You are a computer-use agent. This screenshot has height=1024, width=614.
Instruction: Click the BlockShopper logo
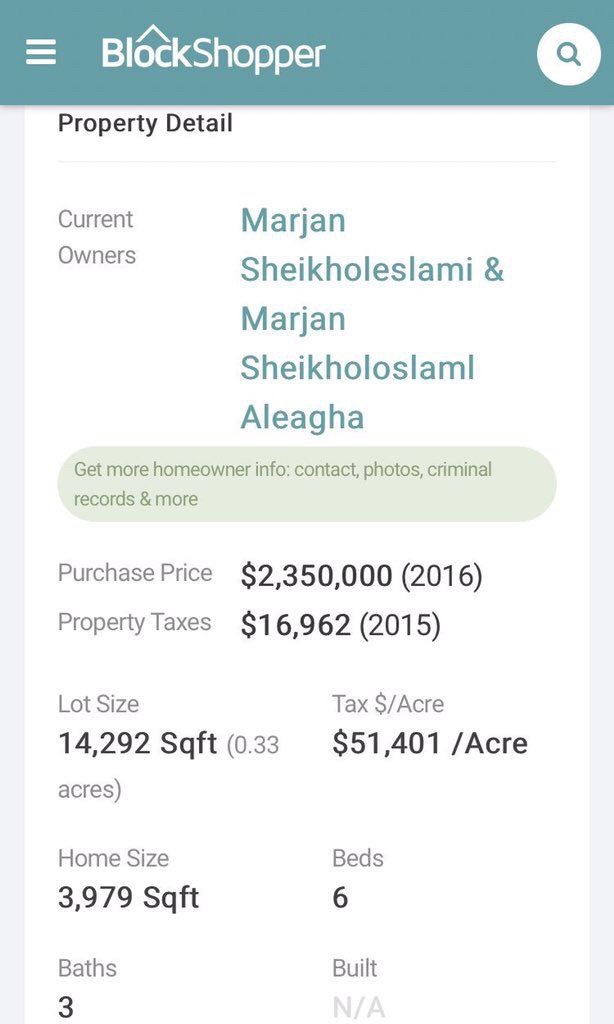coord(213,52)
